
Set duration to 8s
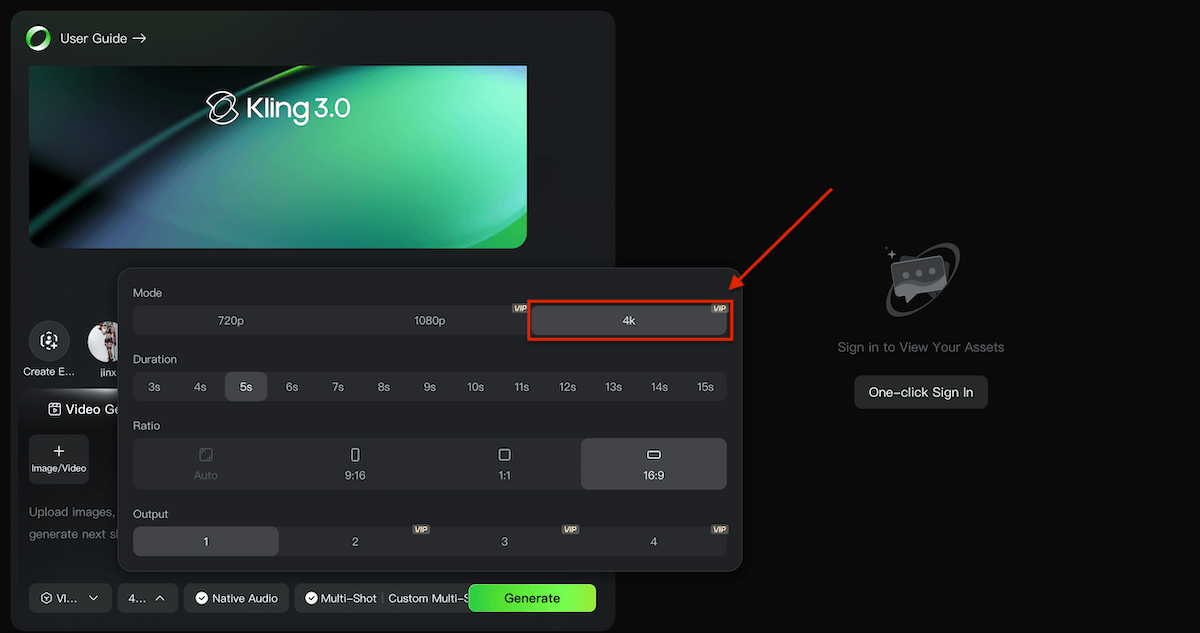pyautogui.click(x=383, y=387)
